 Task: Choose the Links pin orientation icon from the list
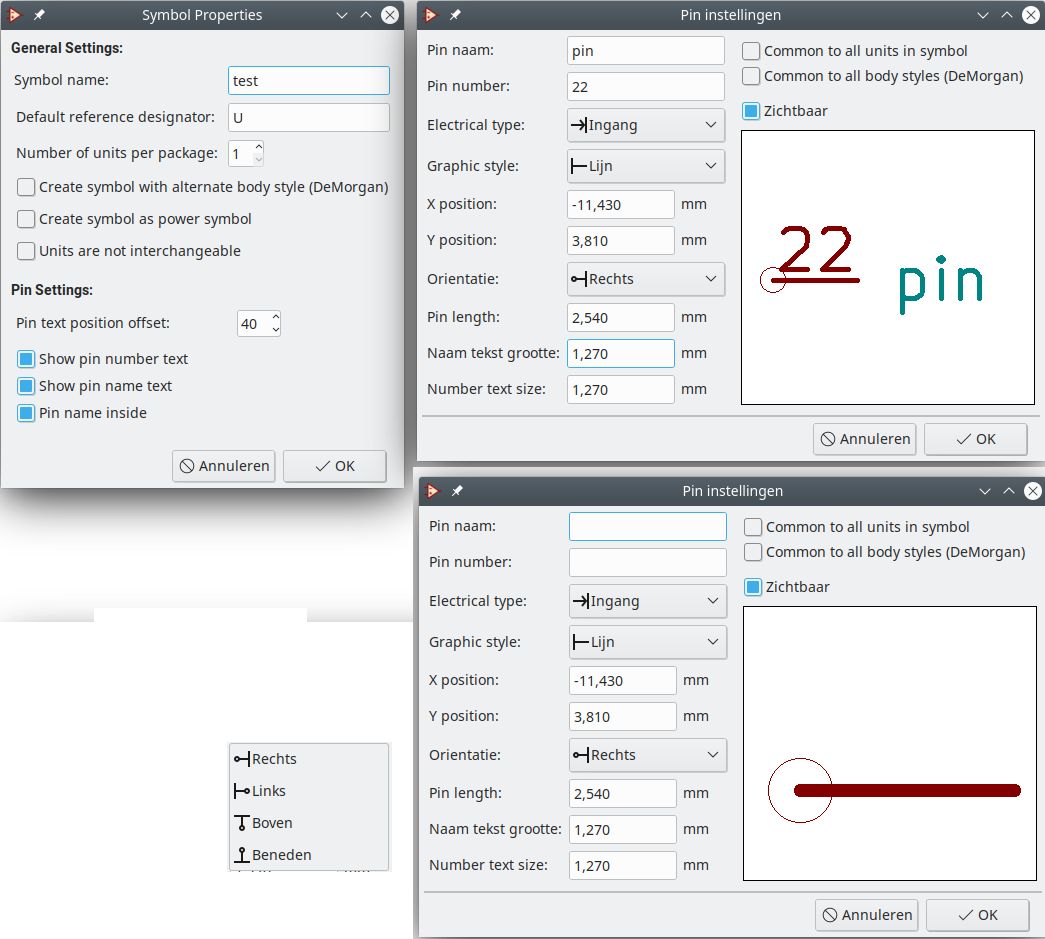coord(242,791)
